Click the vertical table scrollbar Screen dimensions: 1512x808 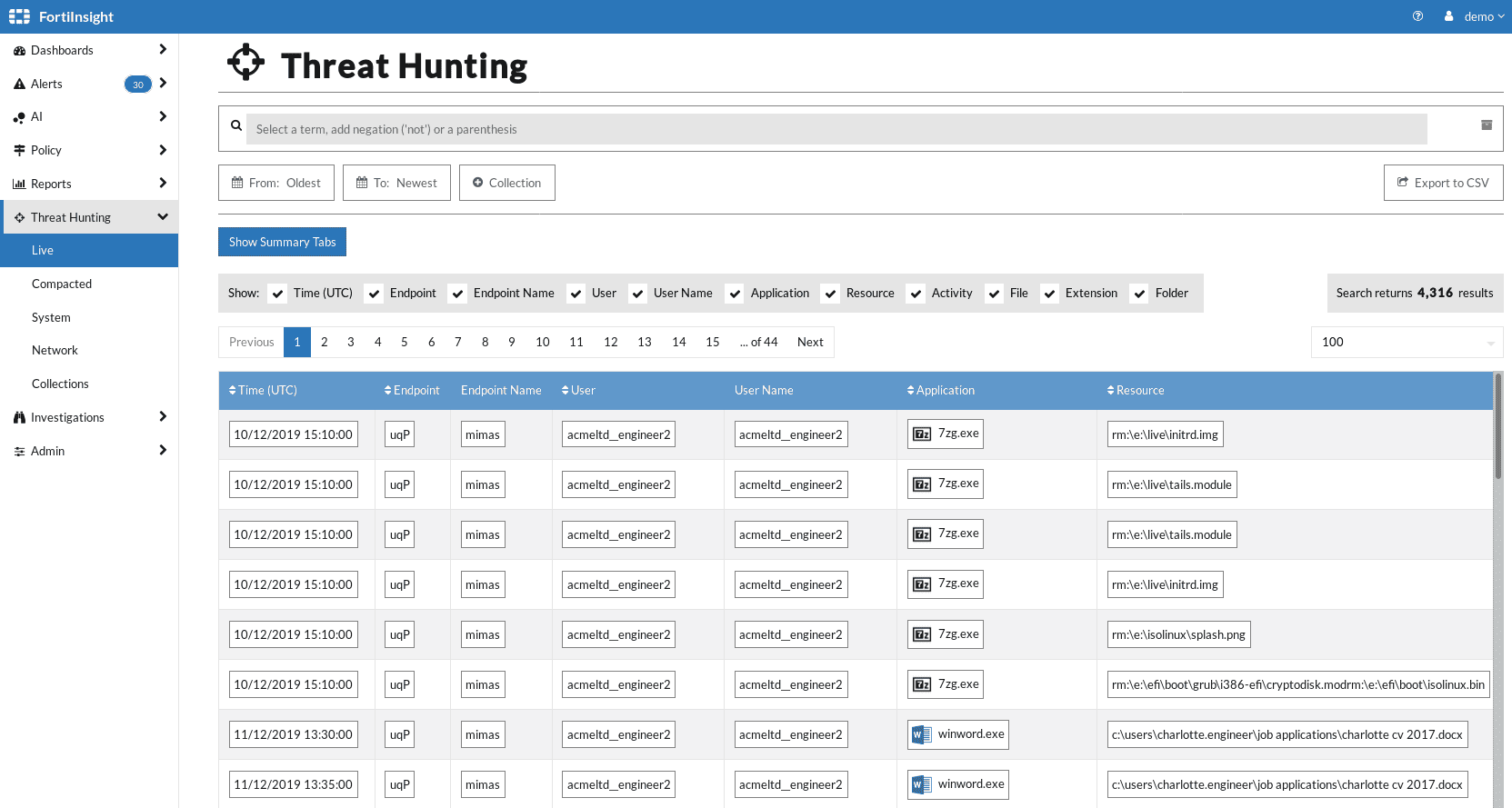tap(1497, 427)
